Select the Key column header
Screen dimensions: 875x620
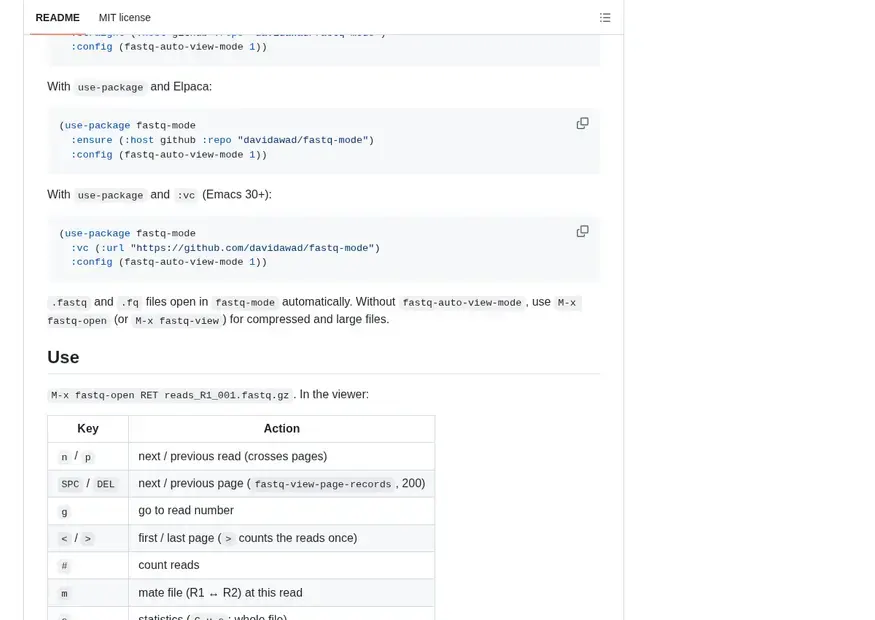pos(88,429)
